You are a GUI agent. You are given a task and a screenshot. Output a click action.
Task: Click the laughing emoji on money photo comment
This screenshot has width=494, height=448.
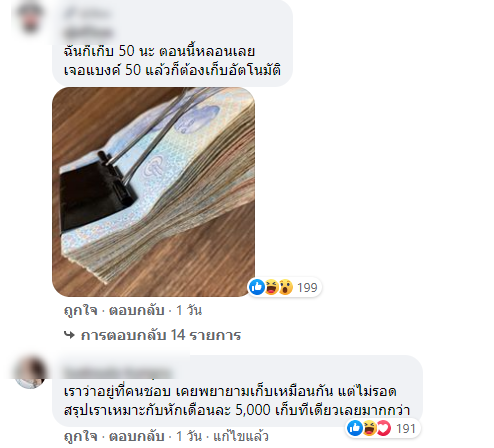click(272, 287)
